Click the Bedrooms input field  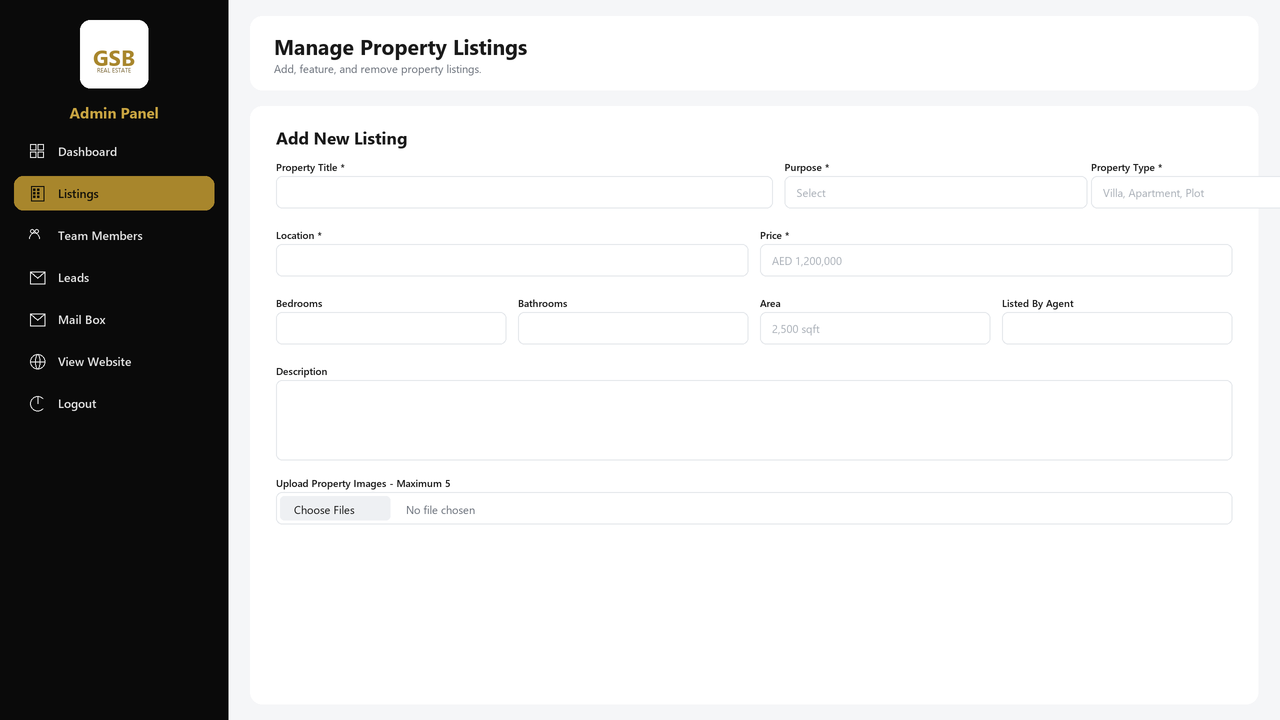(x=391, y=329)
